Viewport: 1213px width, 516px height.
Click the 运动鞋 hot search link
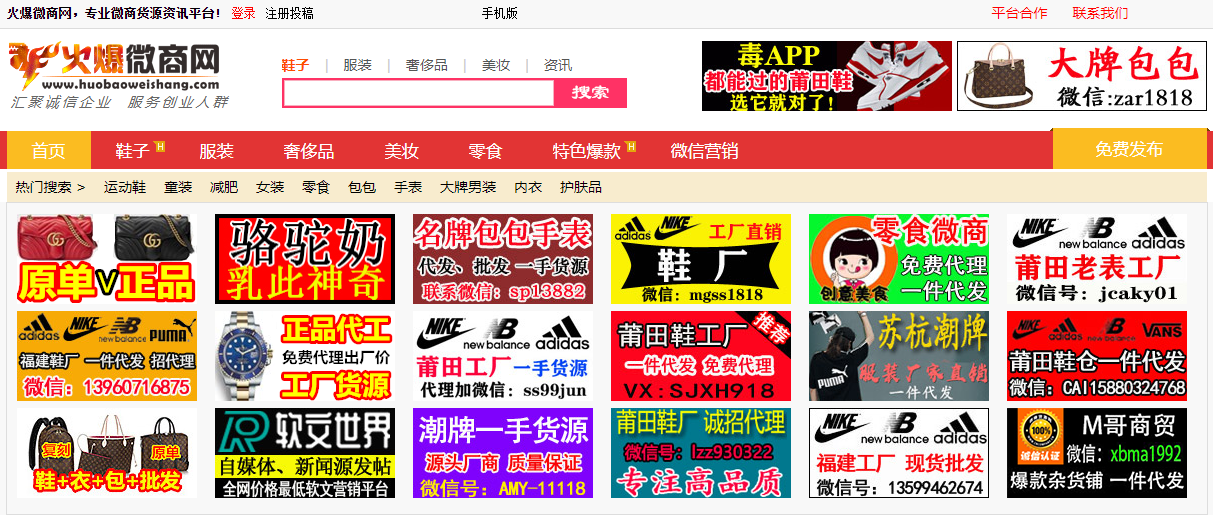point(125,187)
